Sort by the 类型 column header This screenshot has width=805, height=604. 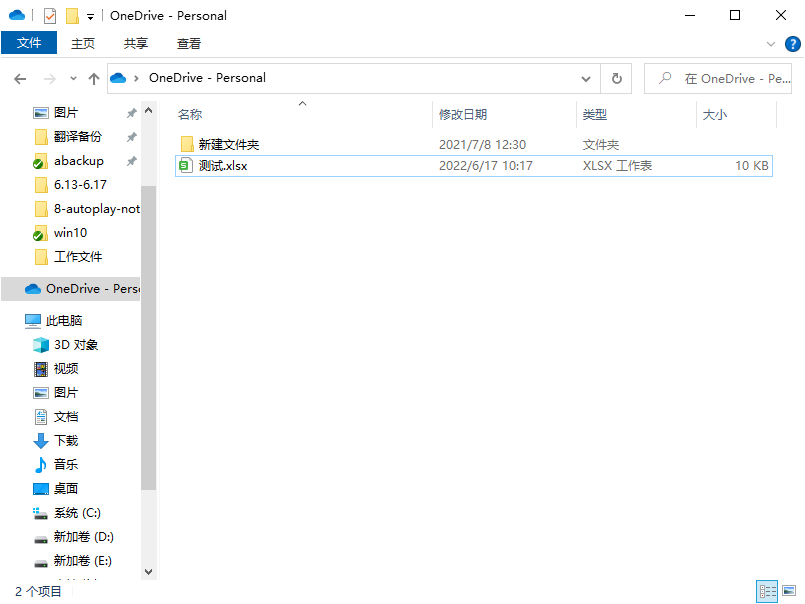tap(595, 115)
